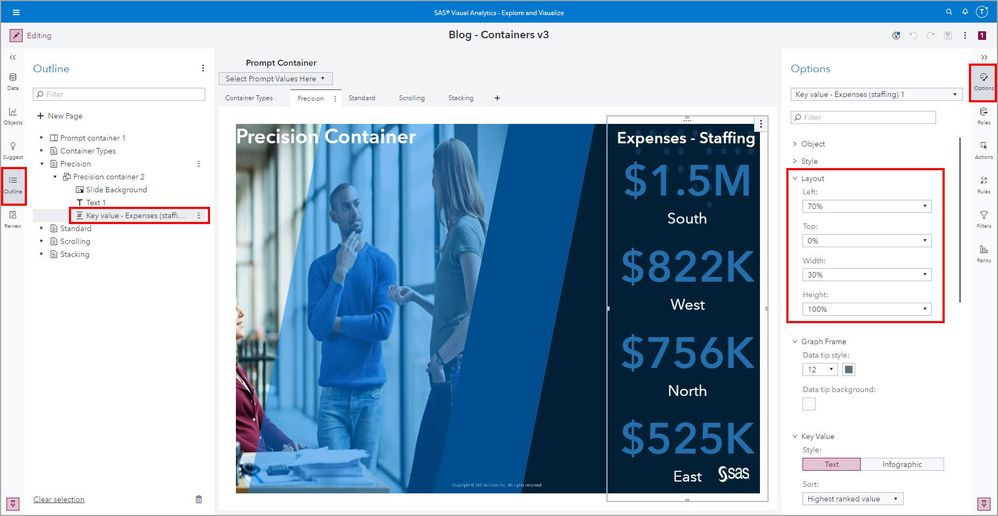Open the user profile avatar
The width and height of the screenshot is (998, 516).
click(x=981, y=12)
